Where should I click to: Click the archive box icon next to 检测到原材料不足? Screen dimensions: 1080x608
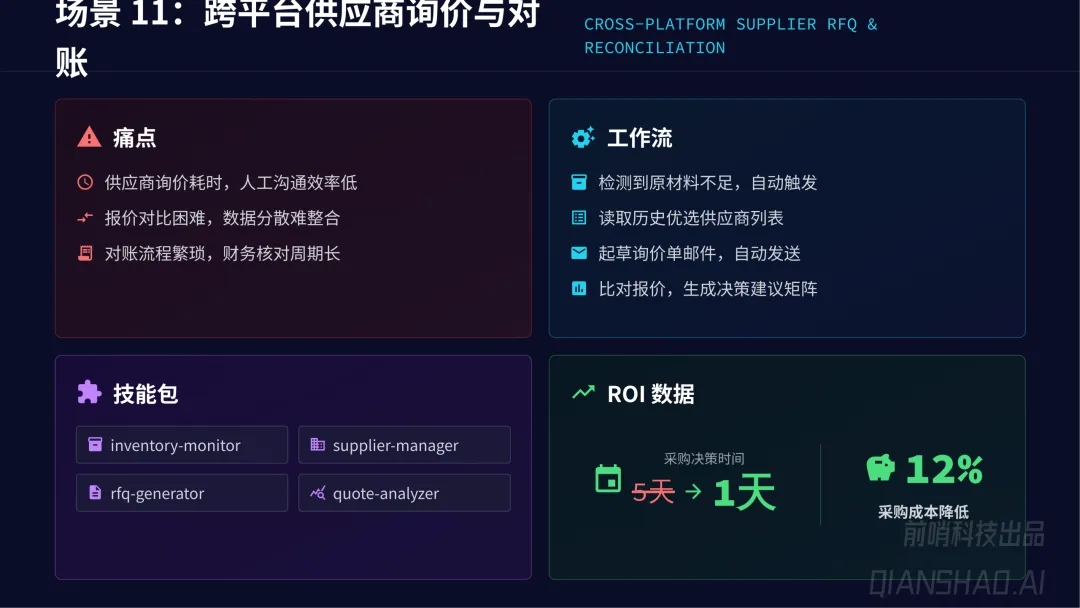tap(579, 182)
